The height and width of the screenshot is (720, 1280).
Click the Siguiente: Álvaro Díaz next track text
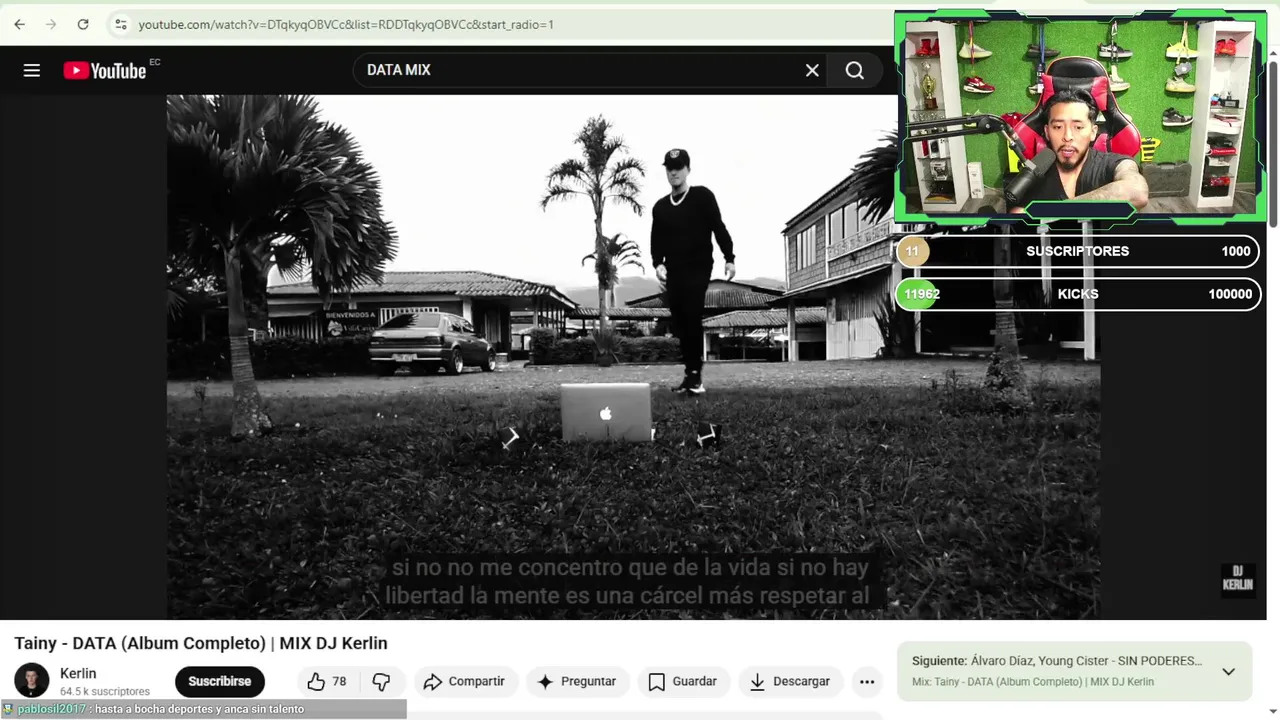coord(1057,661)
